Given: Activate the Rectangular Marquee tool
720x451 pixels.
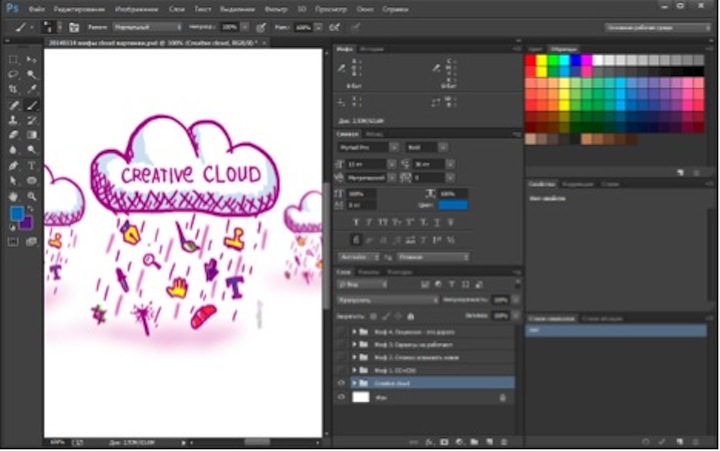Looking at the screenshot, I should coord(14,59).
